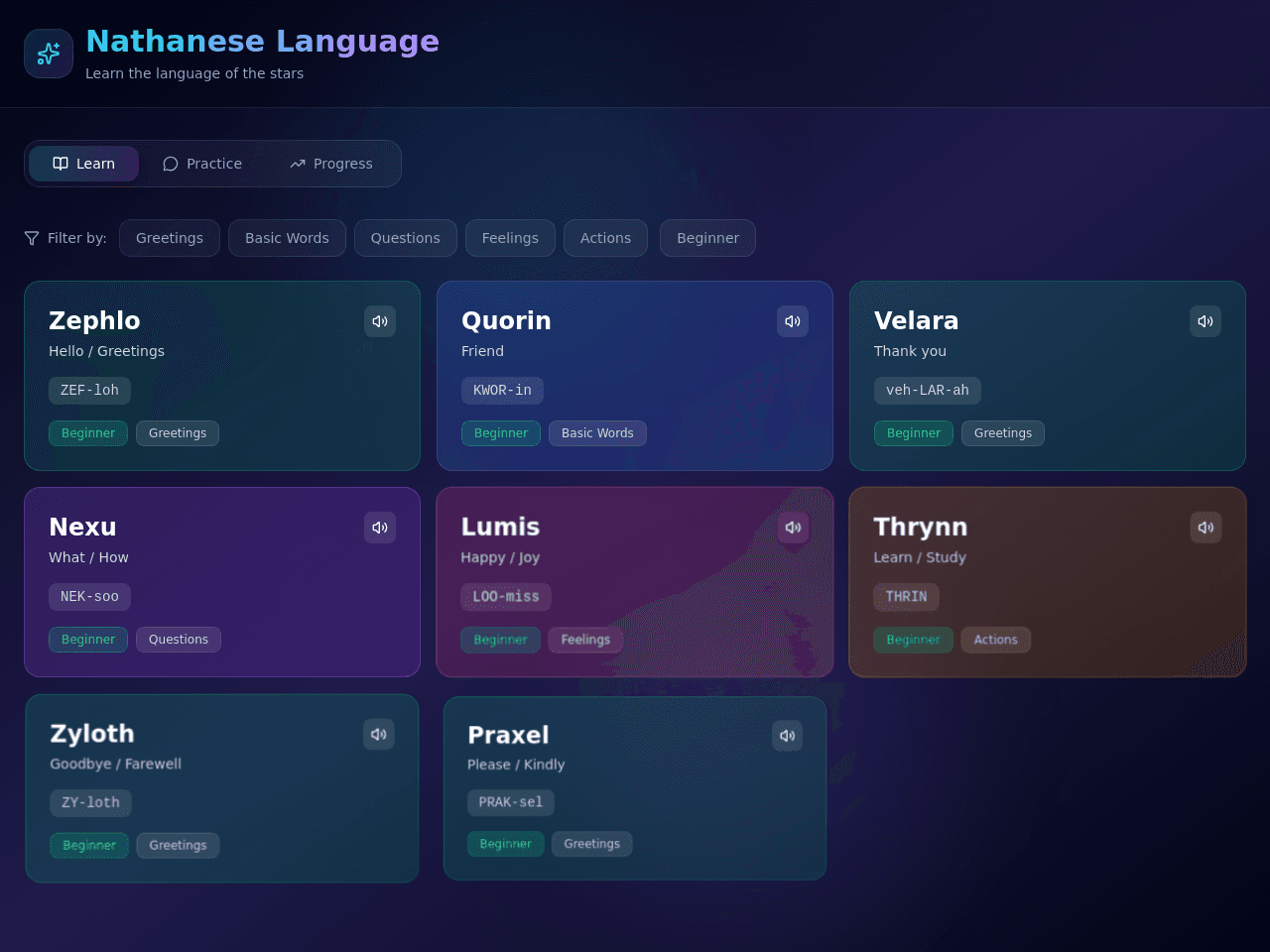Click 'Please / Kindly' translation text
1270x952 pixels.
tap(516, 765)
